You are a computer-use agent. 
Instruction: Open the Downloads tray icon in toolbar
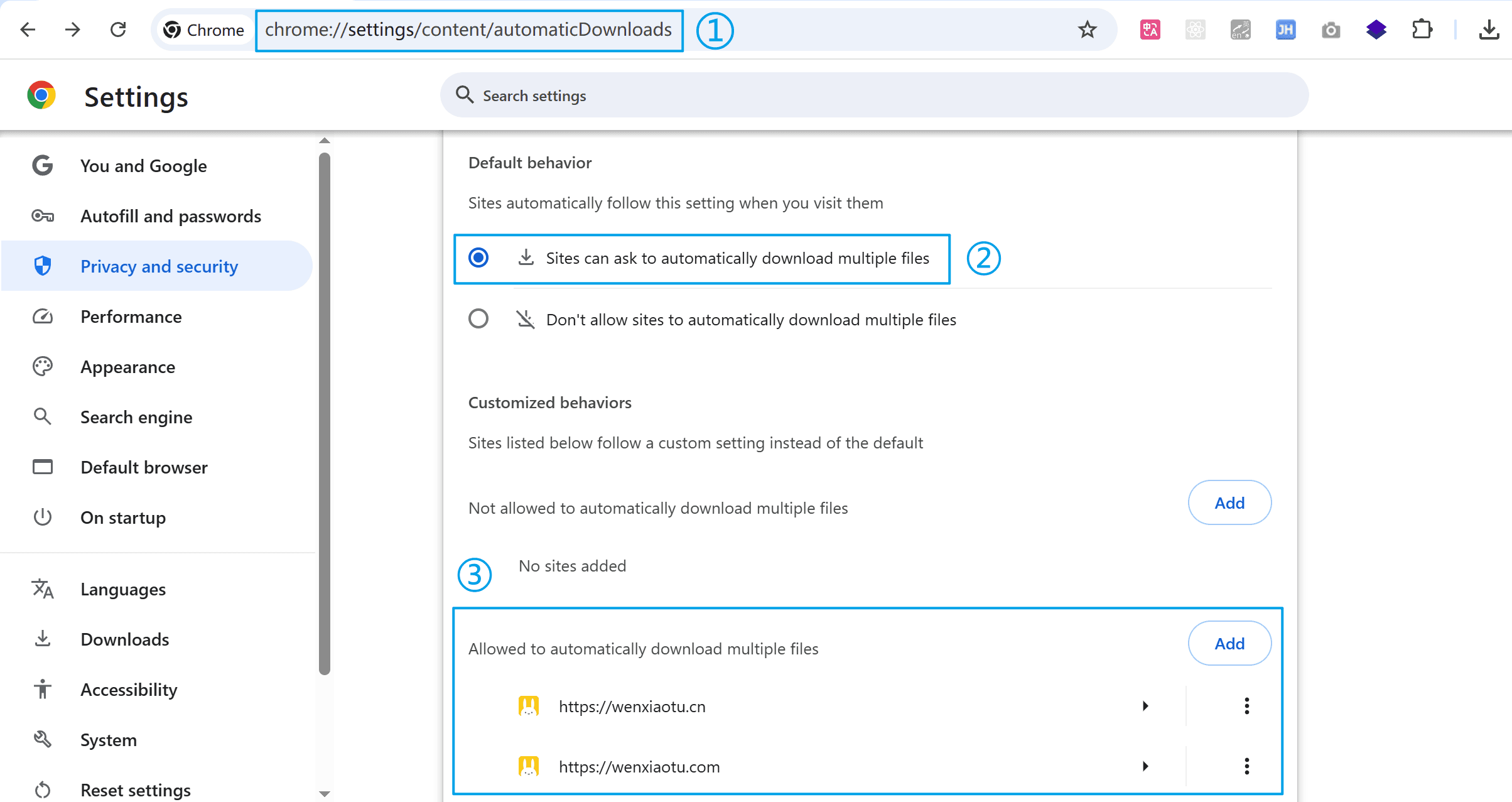(1489, 30)
